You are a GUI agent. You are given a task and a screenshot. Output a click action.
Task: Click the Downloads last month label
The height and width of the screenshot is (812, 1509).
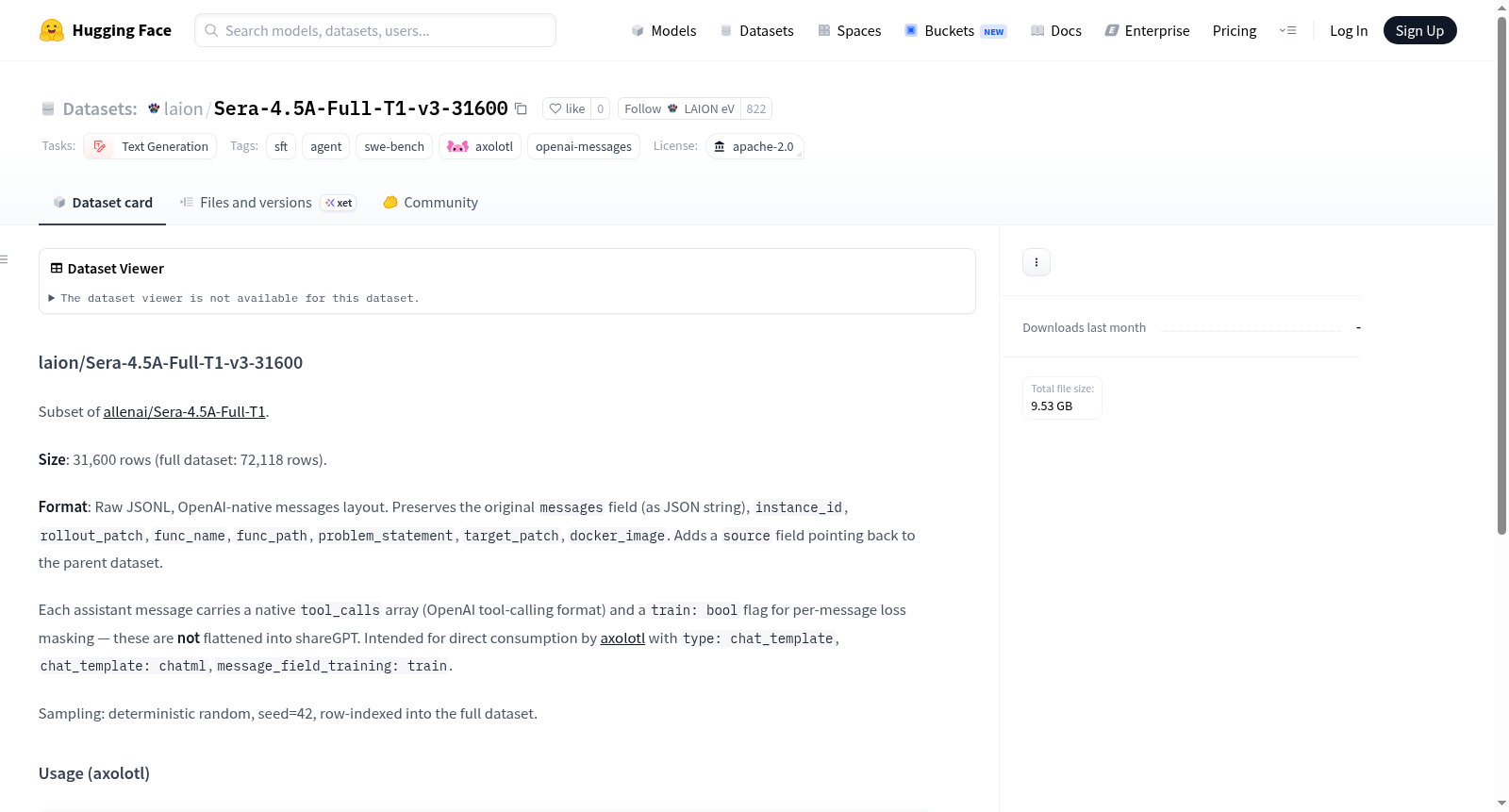point(1085,327)
